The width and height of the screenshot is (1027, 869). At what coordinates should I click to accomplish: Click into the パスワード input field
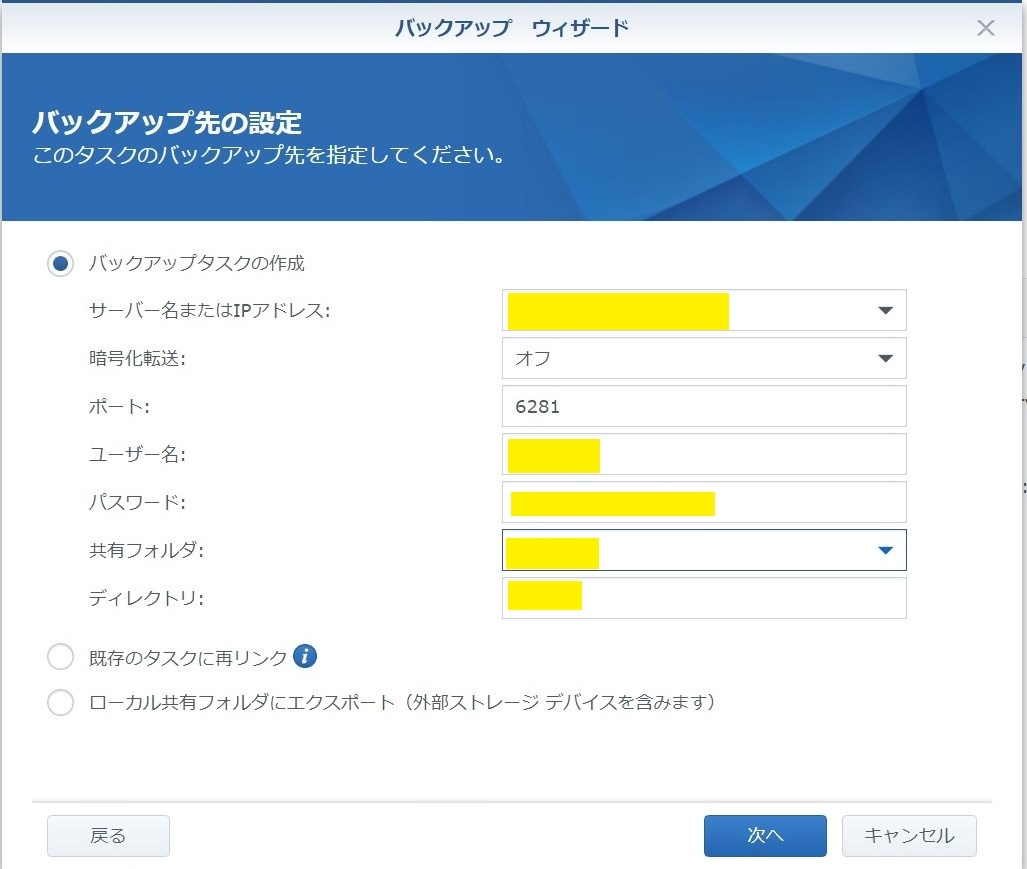(x=800, y=502)
